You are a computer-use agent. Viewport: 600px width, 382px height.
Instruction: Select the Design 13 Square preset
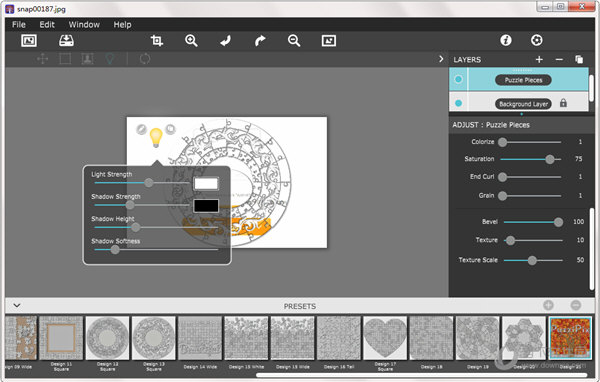[153, 338]
